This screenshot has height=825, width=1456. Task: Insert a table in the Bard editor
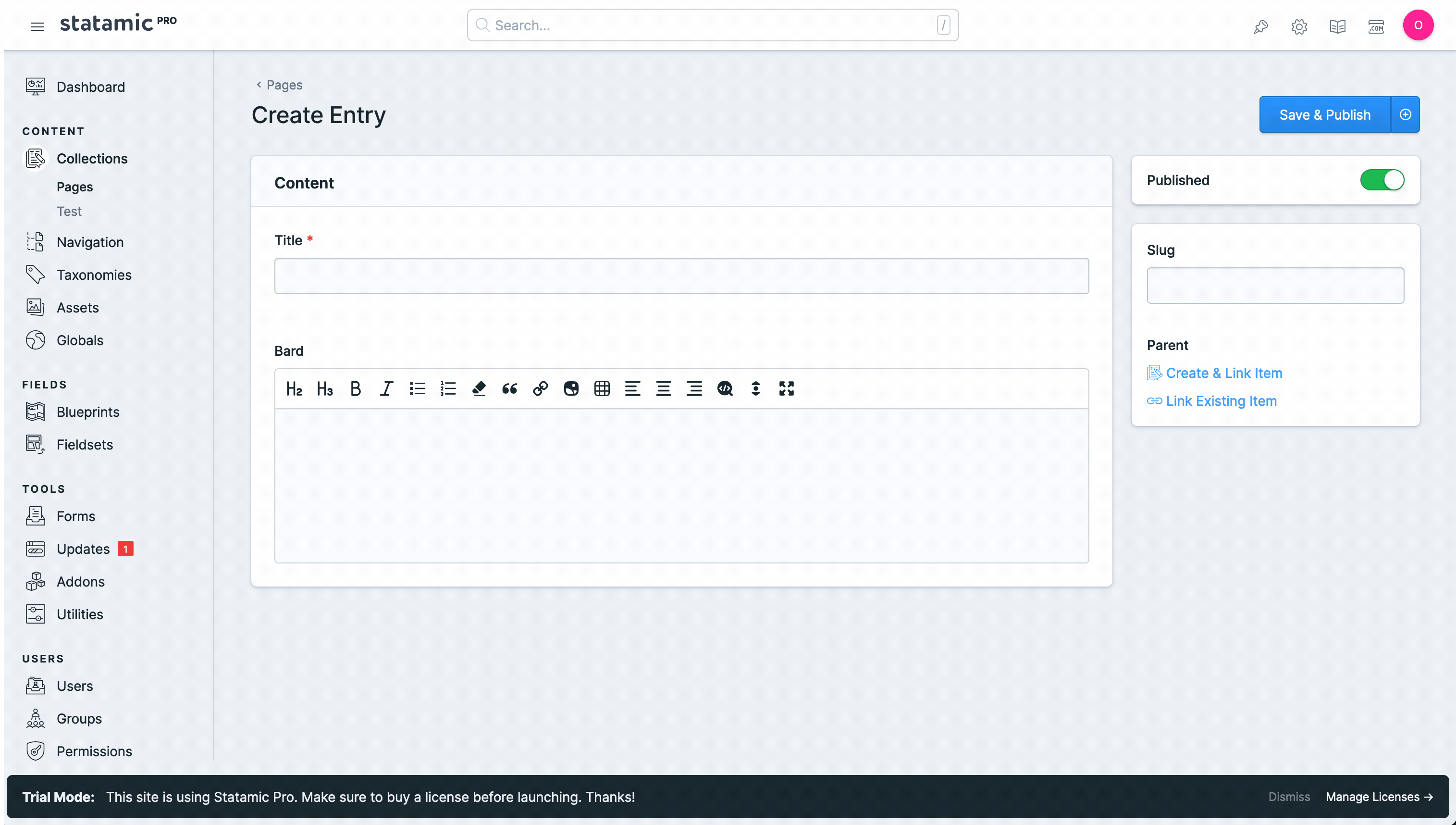pyautogui.click(x=602, y=388)
